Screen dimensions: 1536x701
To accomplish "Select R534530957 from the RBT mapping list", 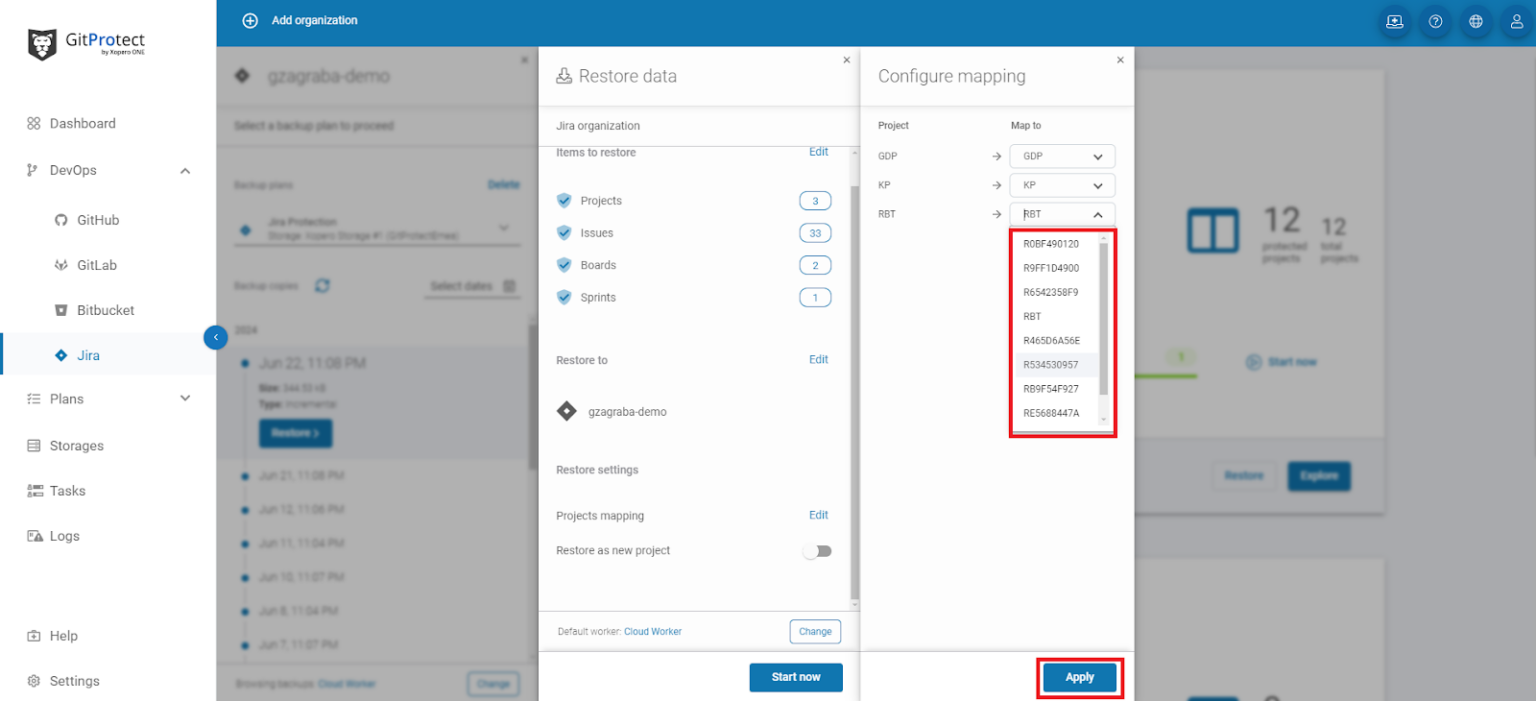I will pyautogui.click(x=1055, y=366).
